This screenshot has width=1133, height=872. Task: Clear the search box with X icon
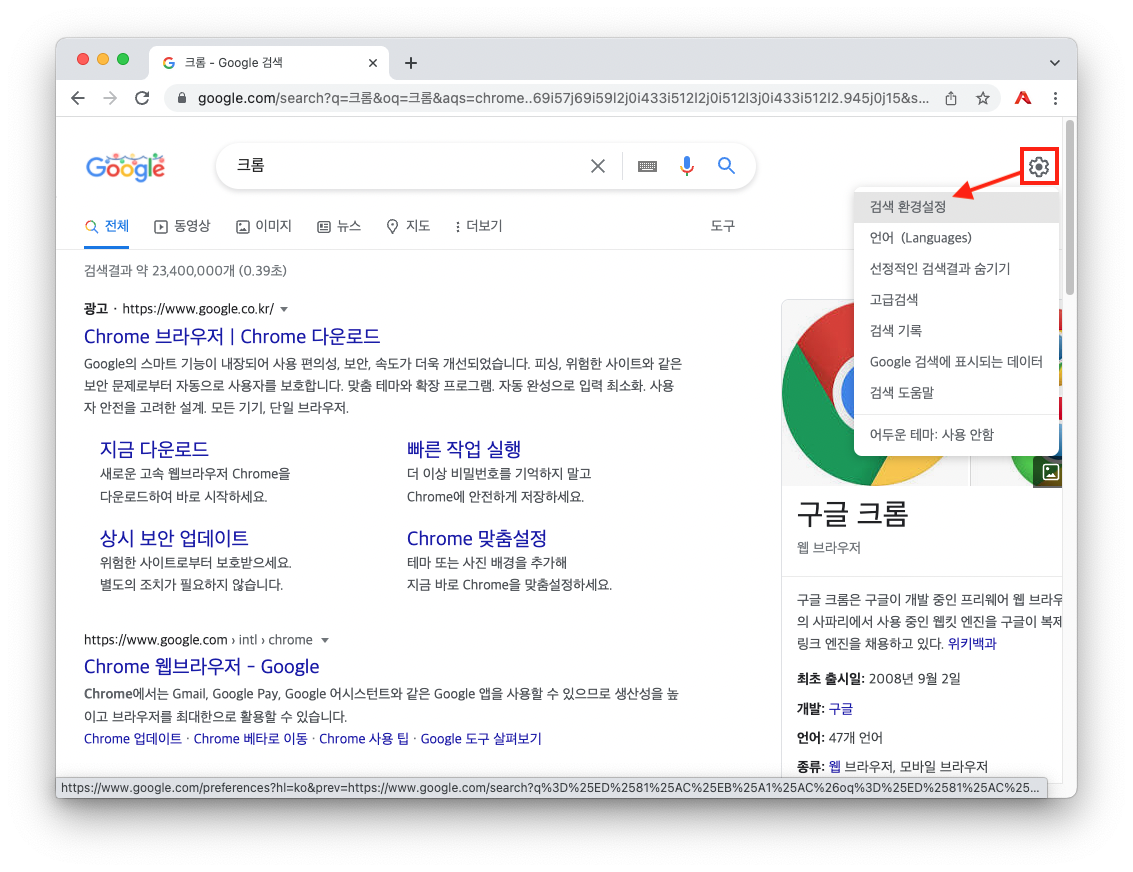[x=598, y=166]
